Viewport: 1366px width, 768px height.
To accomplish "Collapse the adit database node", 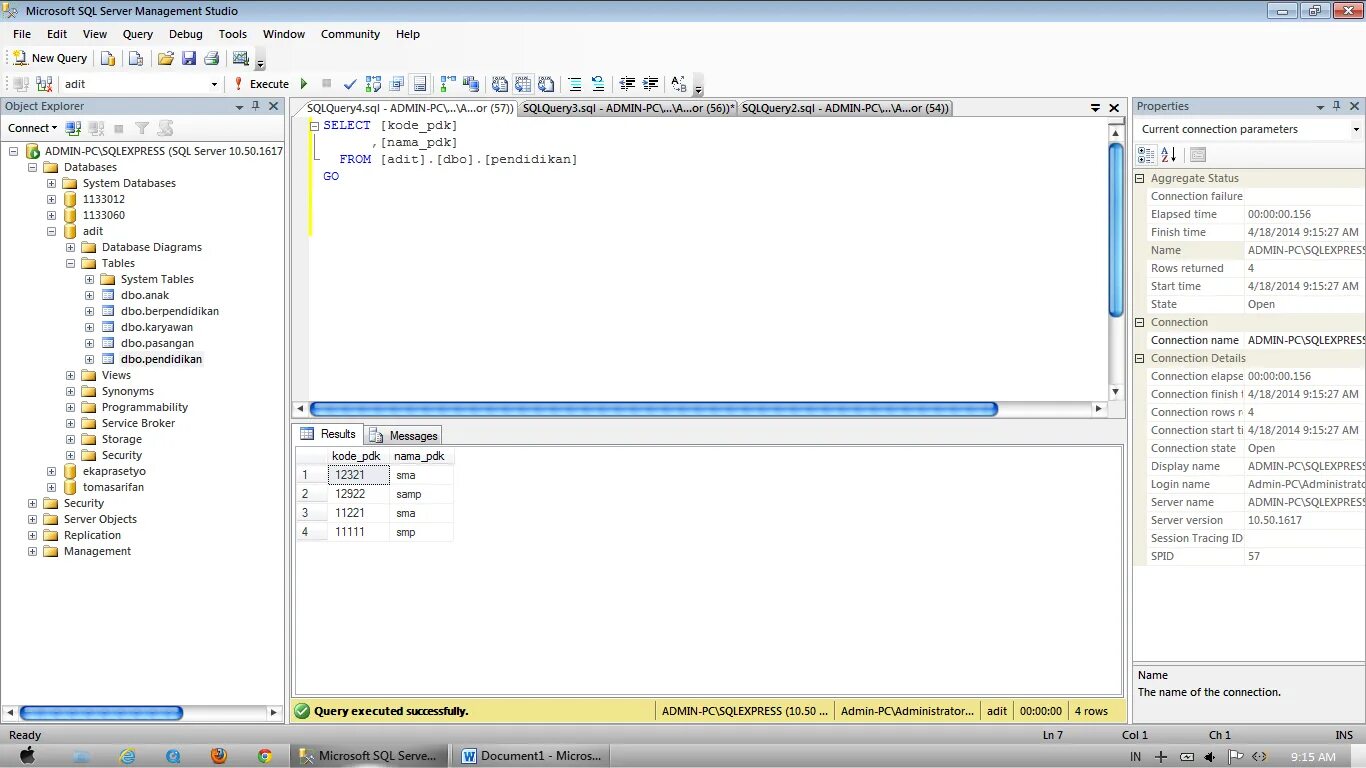I will click(x=51, y=231).
